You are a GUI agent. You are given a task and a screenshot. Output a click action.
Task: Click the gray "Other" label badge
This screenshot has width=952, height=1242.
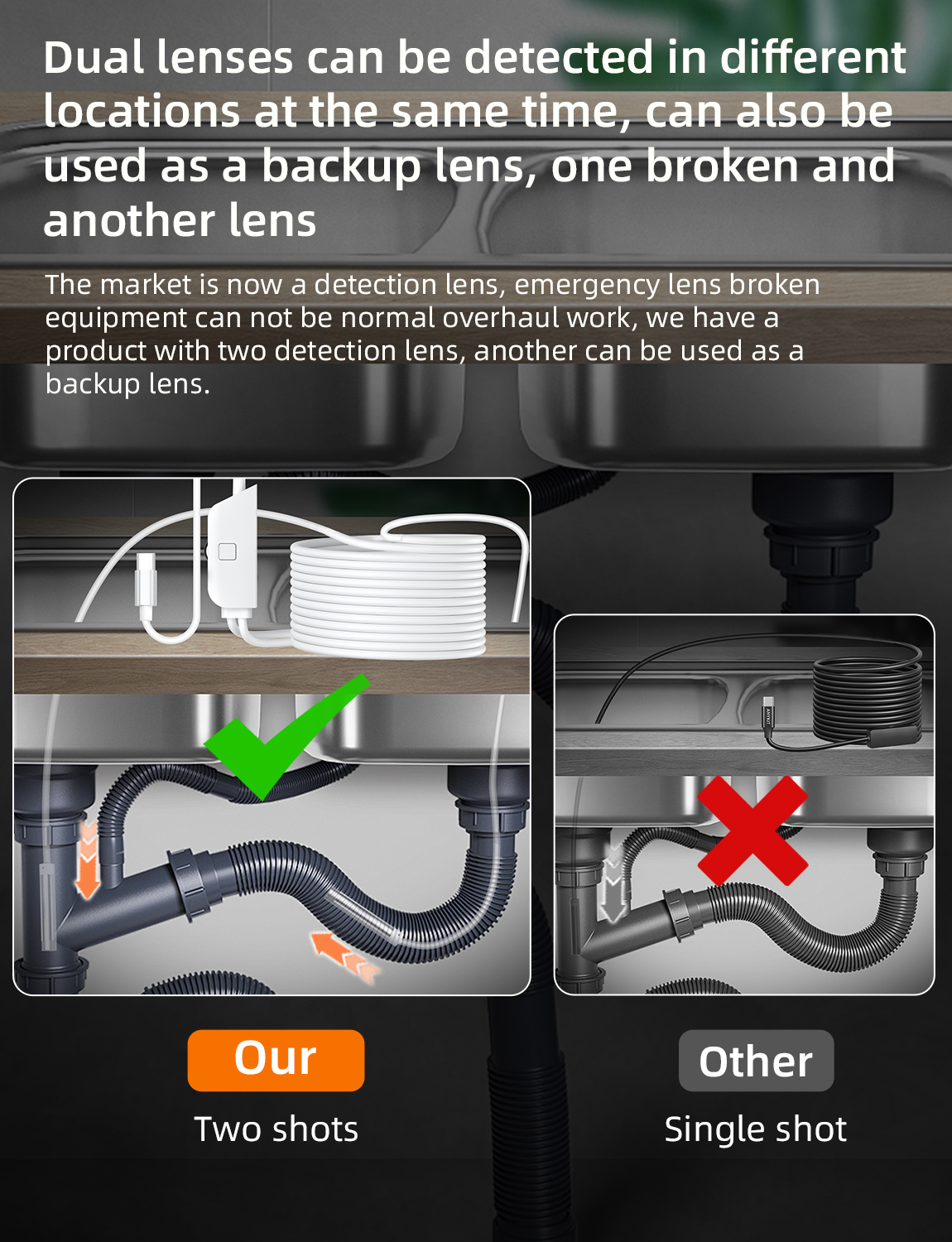(756, 1061)
